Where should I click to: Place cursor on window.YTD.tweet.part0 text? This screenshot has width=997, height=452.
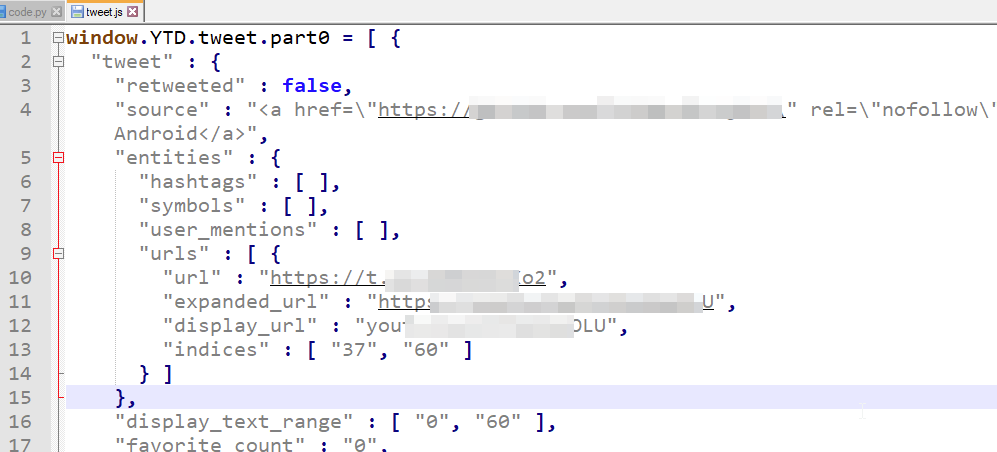pos(198,38)
